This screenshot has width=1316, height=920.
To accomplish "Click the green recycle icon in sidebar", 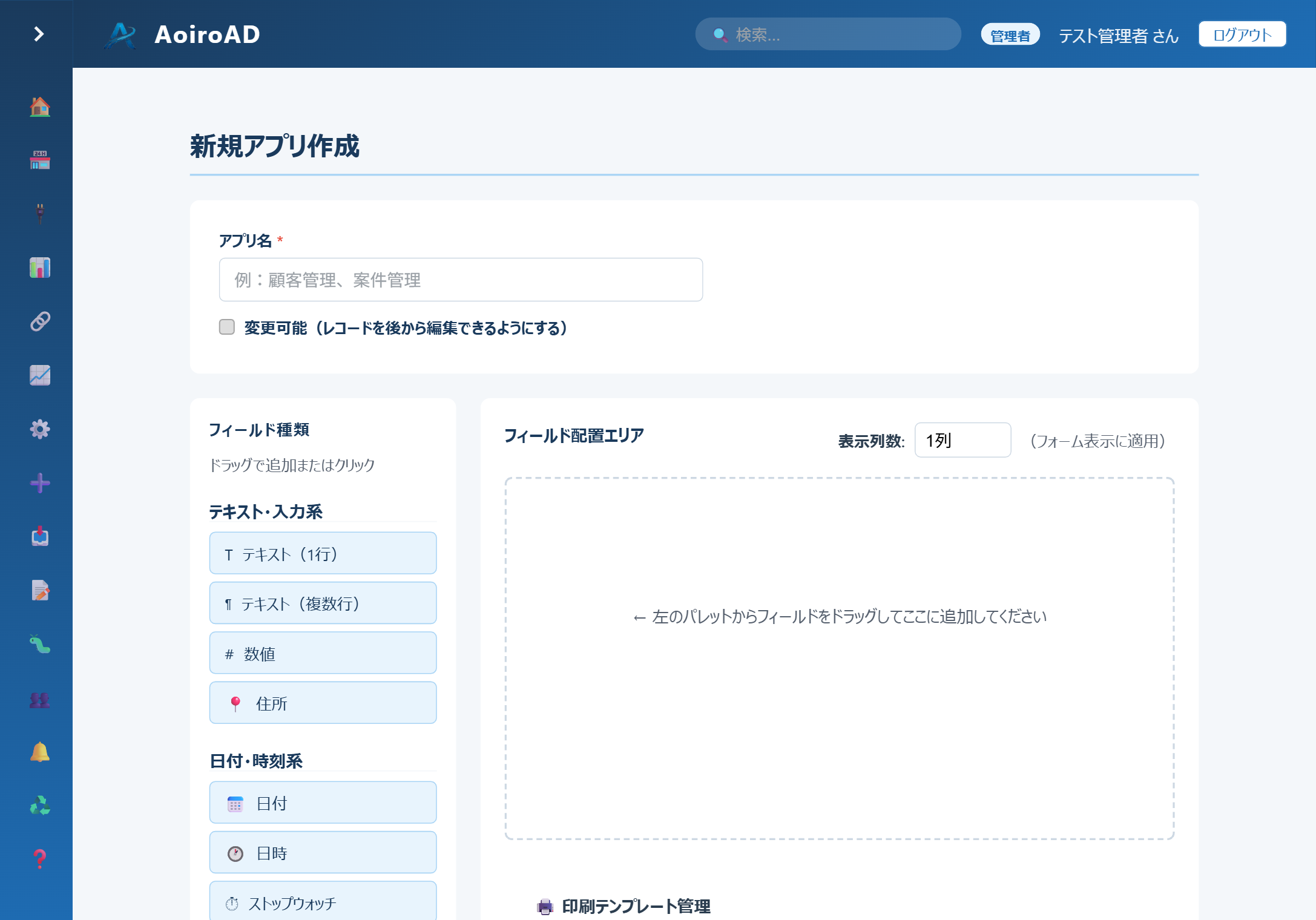I will click(x=40, y=805).
